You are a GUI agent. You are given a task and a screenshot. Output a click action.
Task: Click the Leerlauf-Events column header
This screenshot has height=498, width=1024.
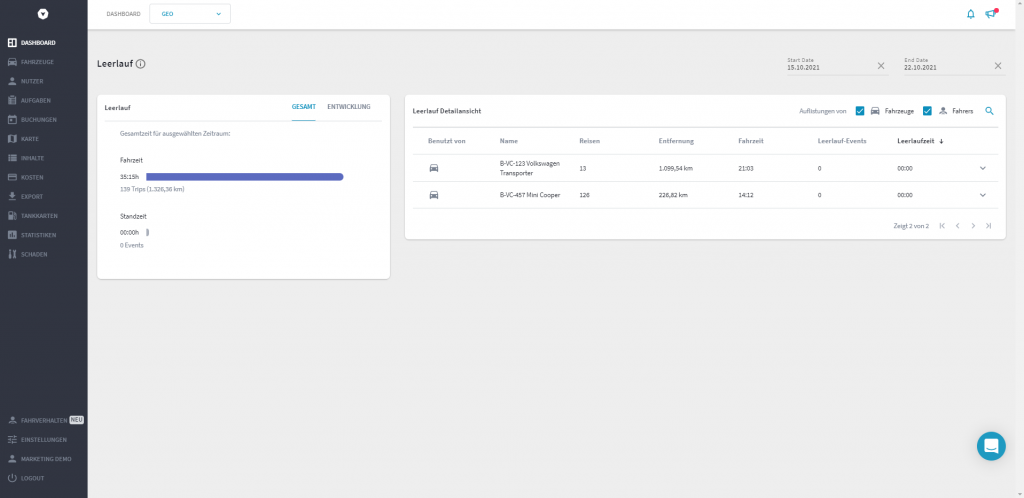pos(842,141)
